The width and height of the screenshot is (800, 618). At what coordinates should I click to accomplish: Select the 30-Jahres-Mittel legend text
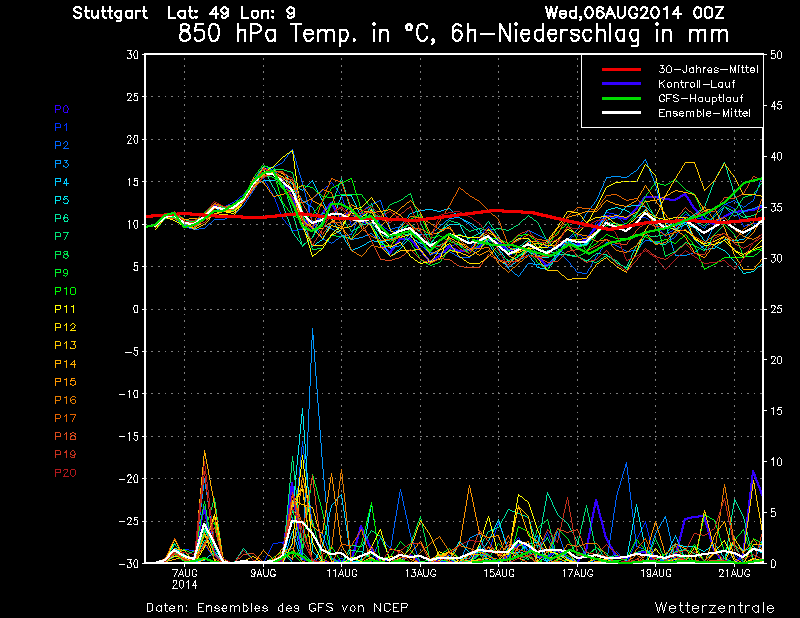(x=708, y=69)
